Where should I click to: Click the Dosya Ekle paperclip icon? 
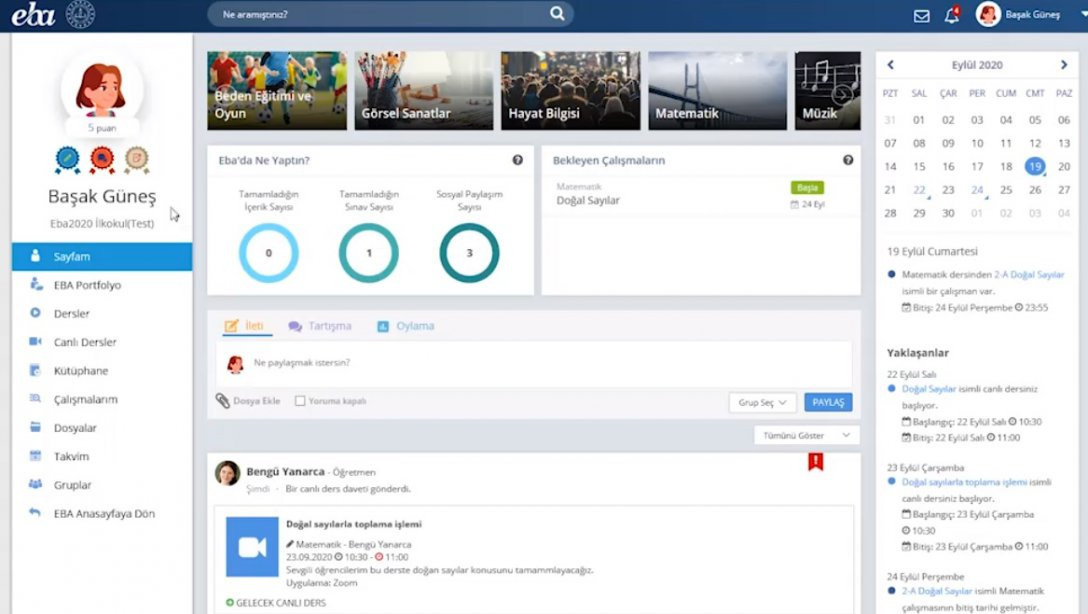click(x=223, y=401)
